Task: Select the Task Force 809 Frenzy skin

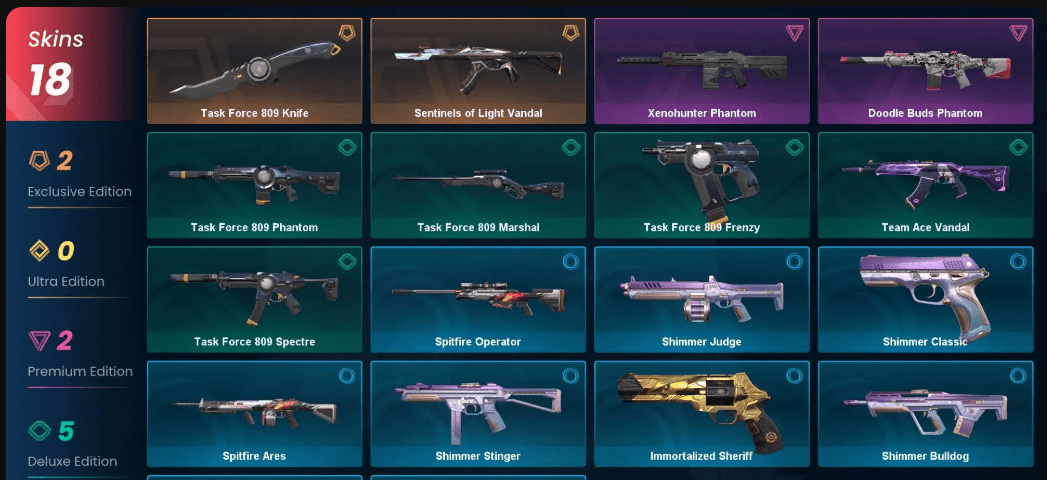Action: coord(702,185)
